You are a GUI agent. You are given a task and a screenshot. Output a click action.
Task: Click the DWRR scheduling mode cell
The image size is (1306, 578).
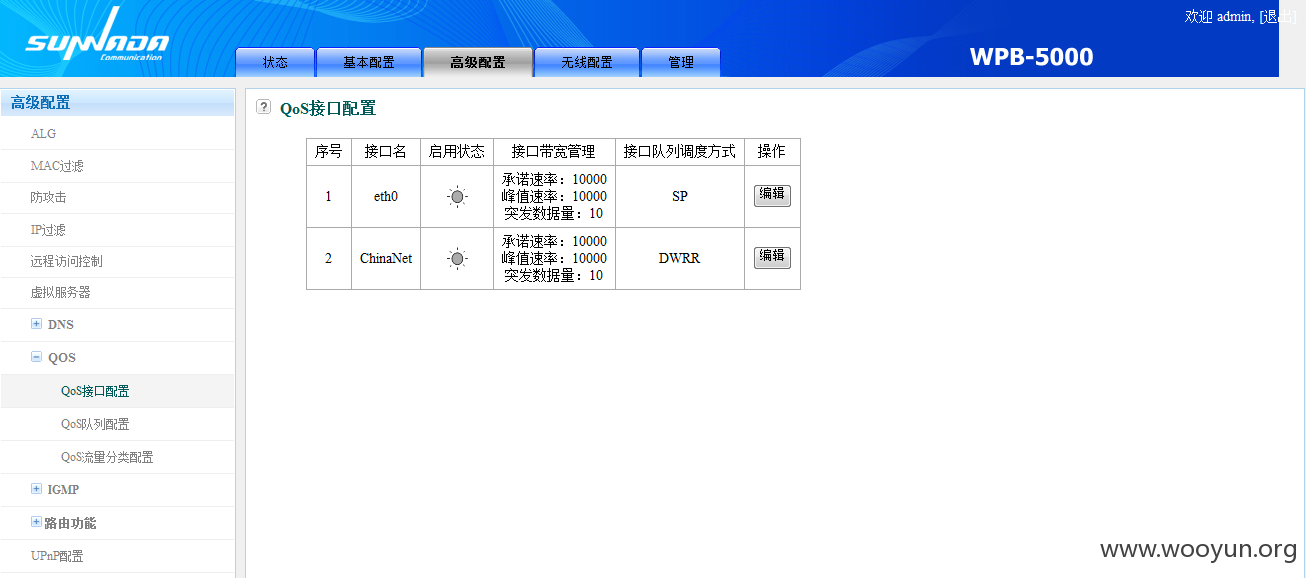[680, 259]
